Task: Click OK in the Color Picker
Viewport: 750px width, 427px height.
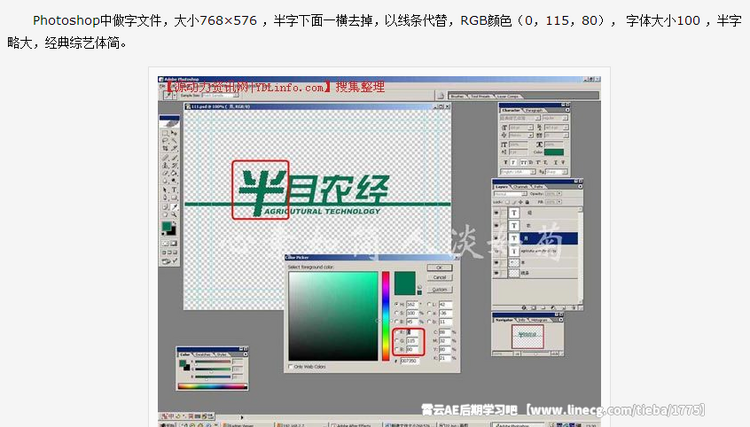Action: (440, 267)
